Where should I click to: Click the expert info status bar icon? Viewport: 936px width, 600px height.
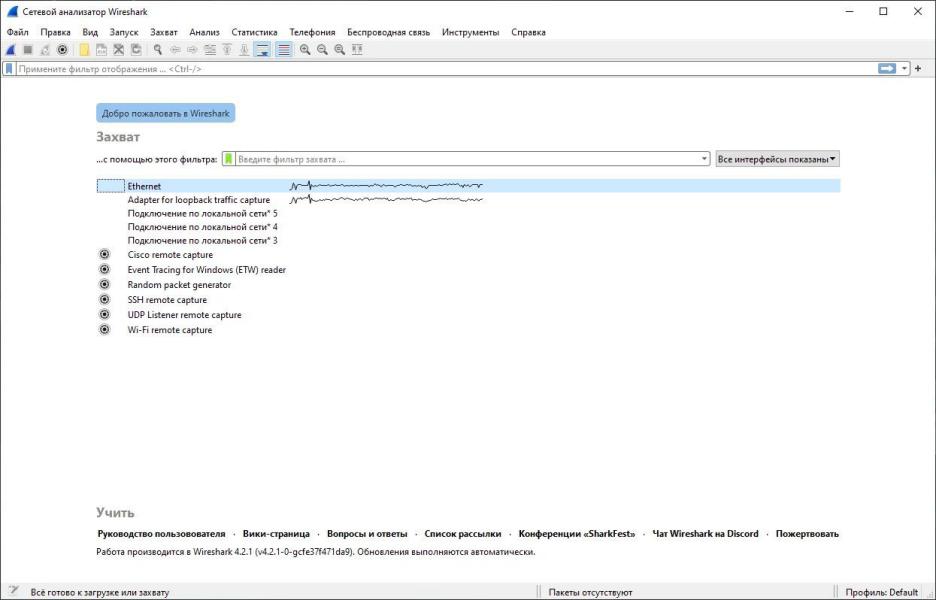click(x=13, y=590)
